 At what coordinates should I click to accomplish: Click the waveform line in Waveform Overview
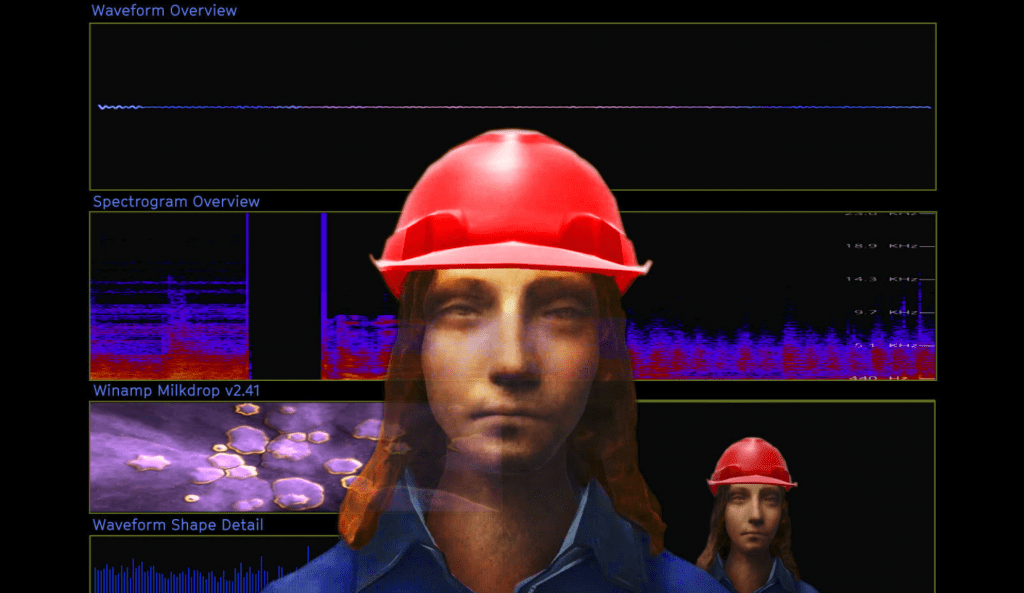[x=515, y=107]
